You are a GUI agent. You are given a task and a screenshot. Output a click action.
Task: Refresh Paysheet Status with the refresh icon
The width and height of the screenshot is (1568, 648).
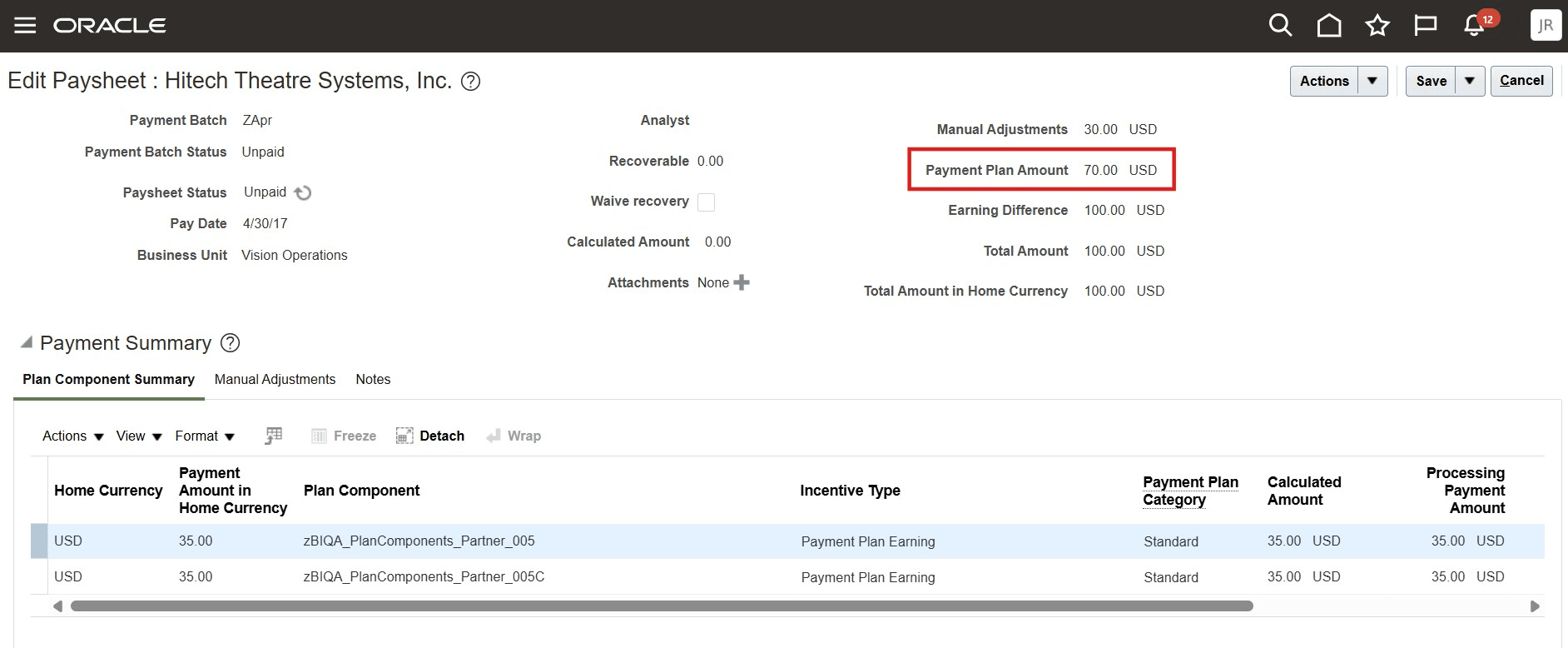pos(303,192)
